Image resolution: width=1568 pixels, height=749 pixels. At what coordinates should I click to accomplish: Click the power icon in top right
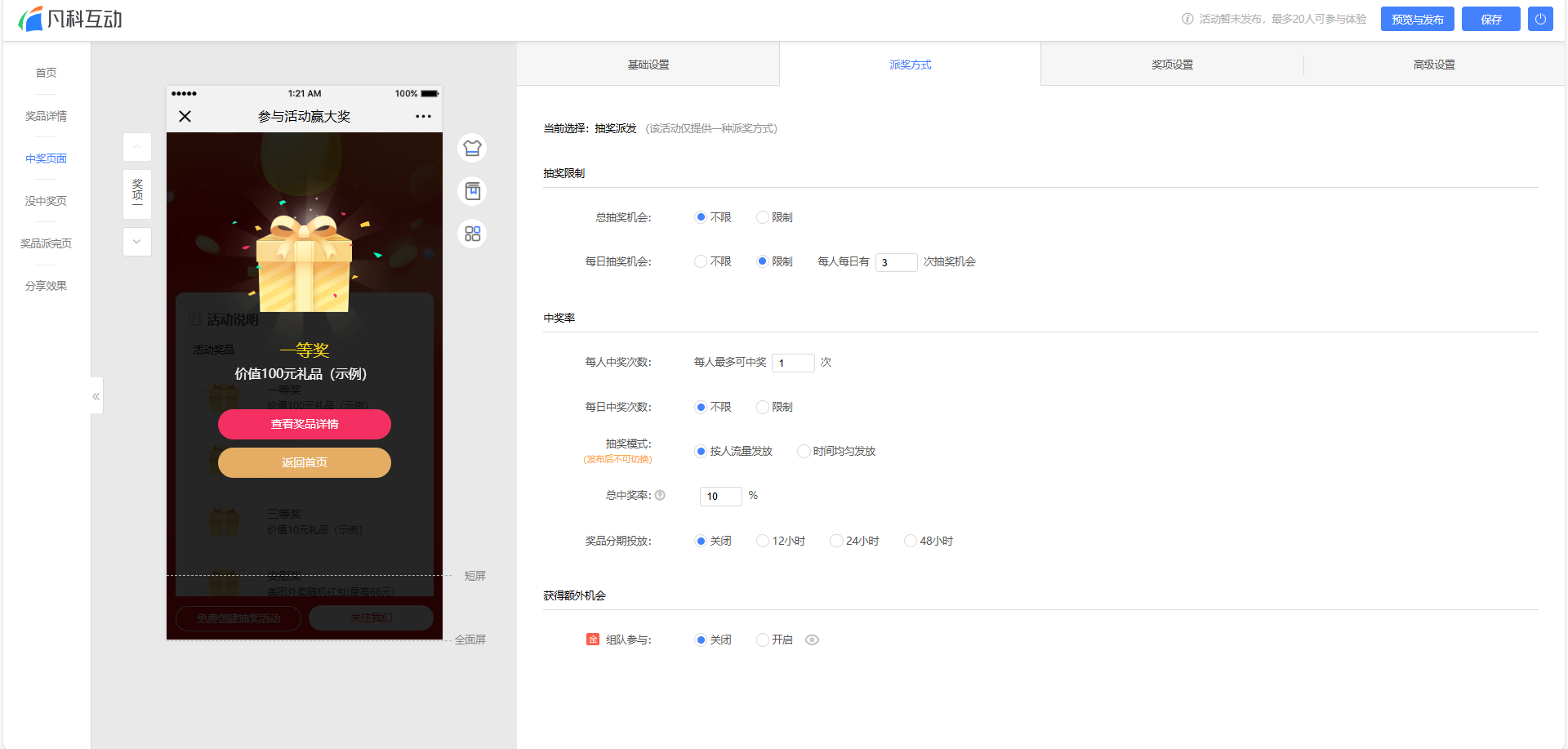tap(1540, 19)
